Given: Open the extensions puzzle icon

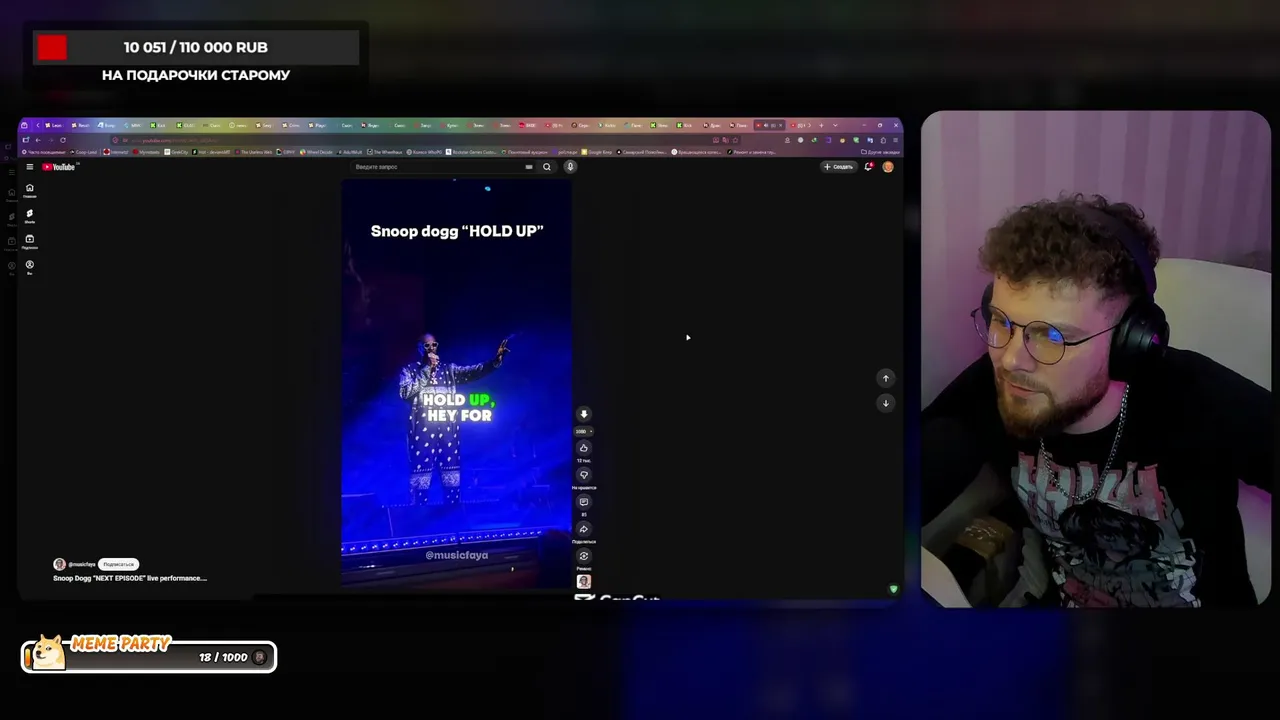Looking at the screenshot, I should (883, 140).
